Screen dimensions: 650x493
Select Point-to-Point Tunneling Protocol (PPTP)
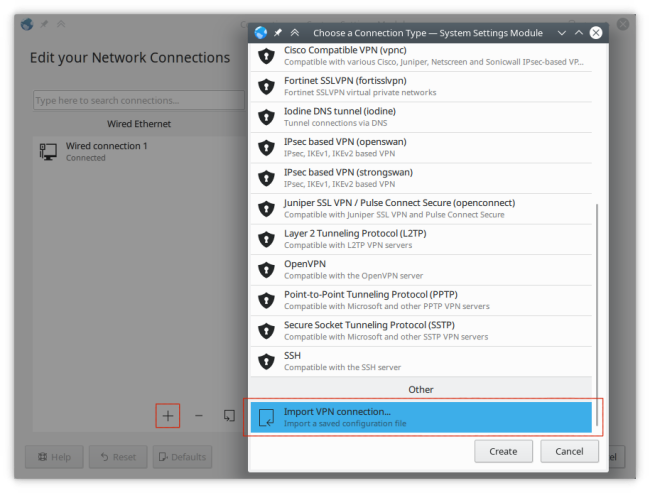click(421, 301)
